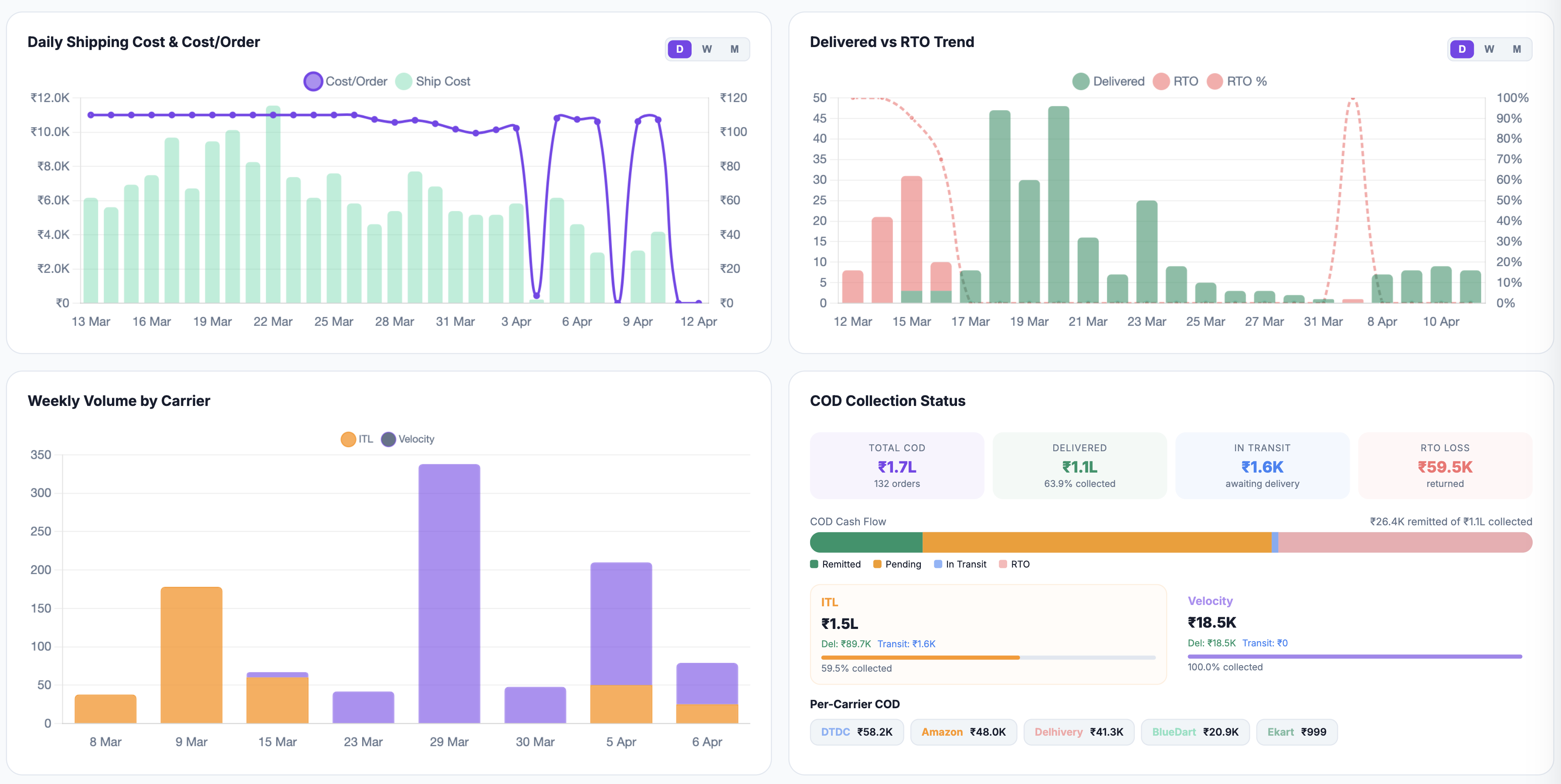This screenshot has height=784, width=1561.
Task: Toggle the RTO % series legend entry
Action: click(x=1237, y=81)
